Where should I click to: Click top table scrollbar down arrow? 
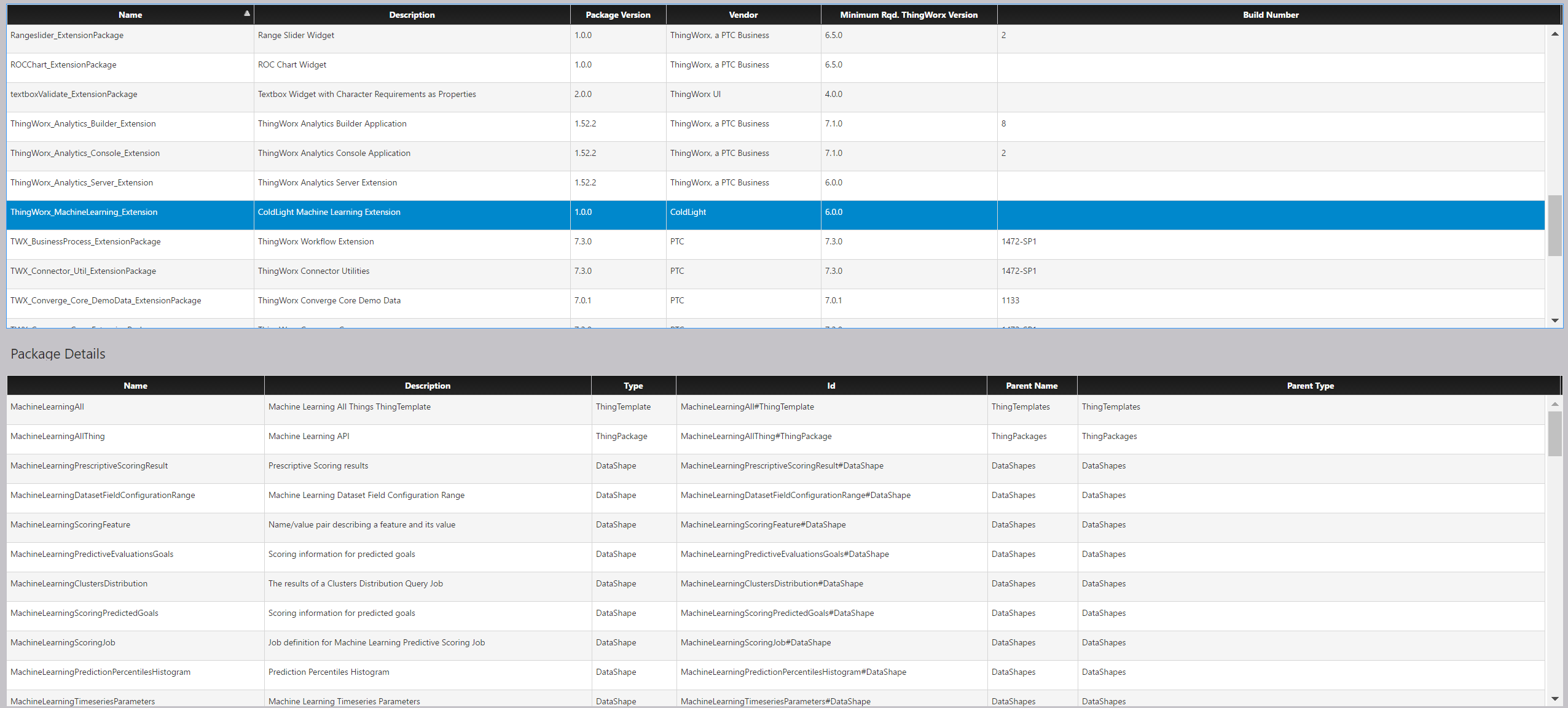[x=1554, y=321]
